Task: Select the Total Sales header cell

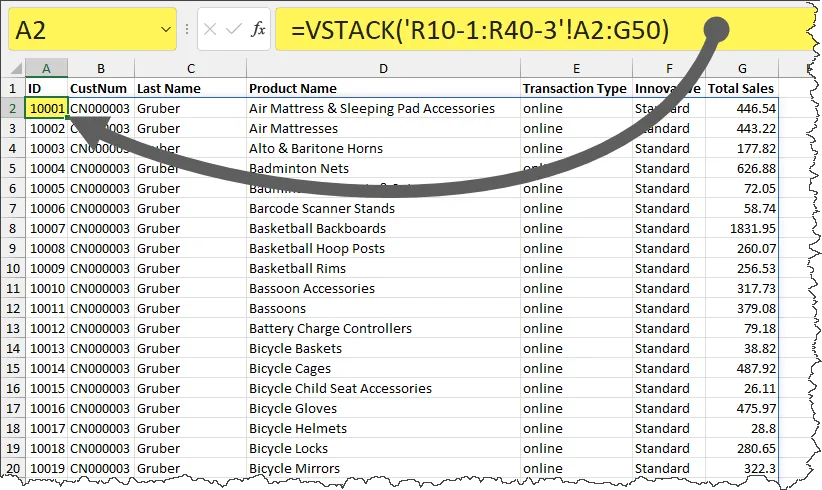Action: [x=741, y=88]
